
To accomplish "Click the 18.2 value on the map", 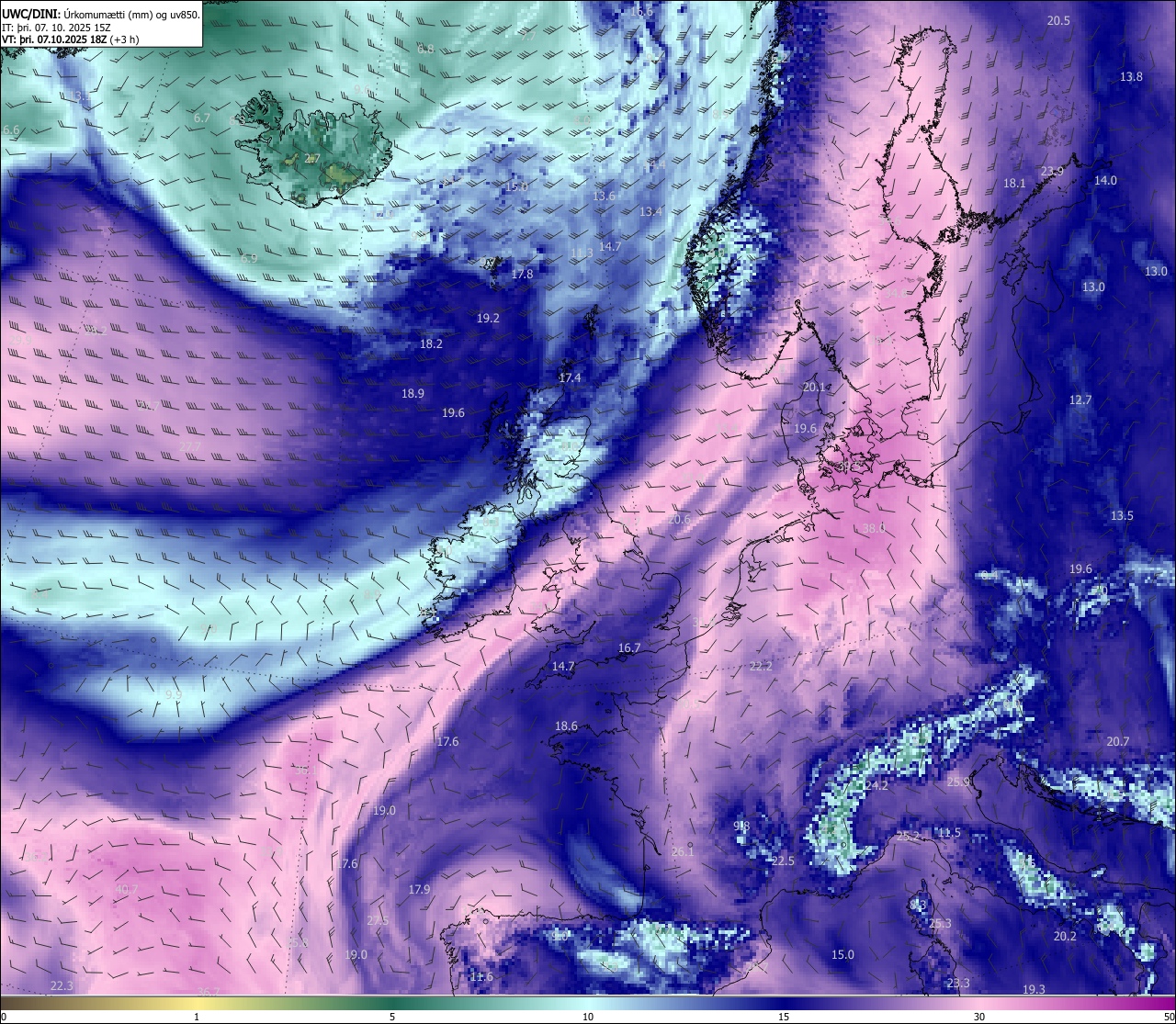I will 431,343.
